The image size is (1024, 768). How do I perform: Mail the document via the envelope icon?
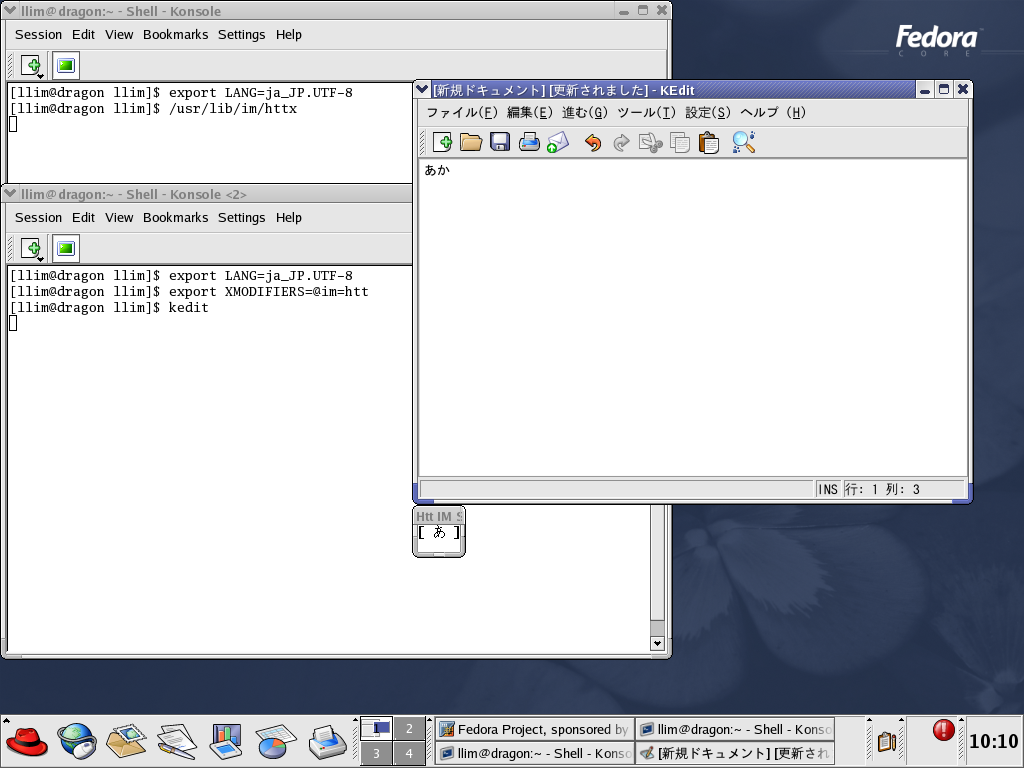pos(557,142)
